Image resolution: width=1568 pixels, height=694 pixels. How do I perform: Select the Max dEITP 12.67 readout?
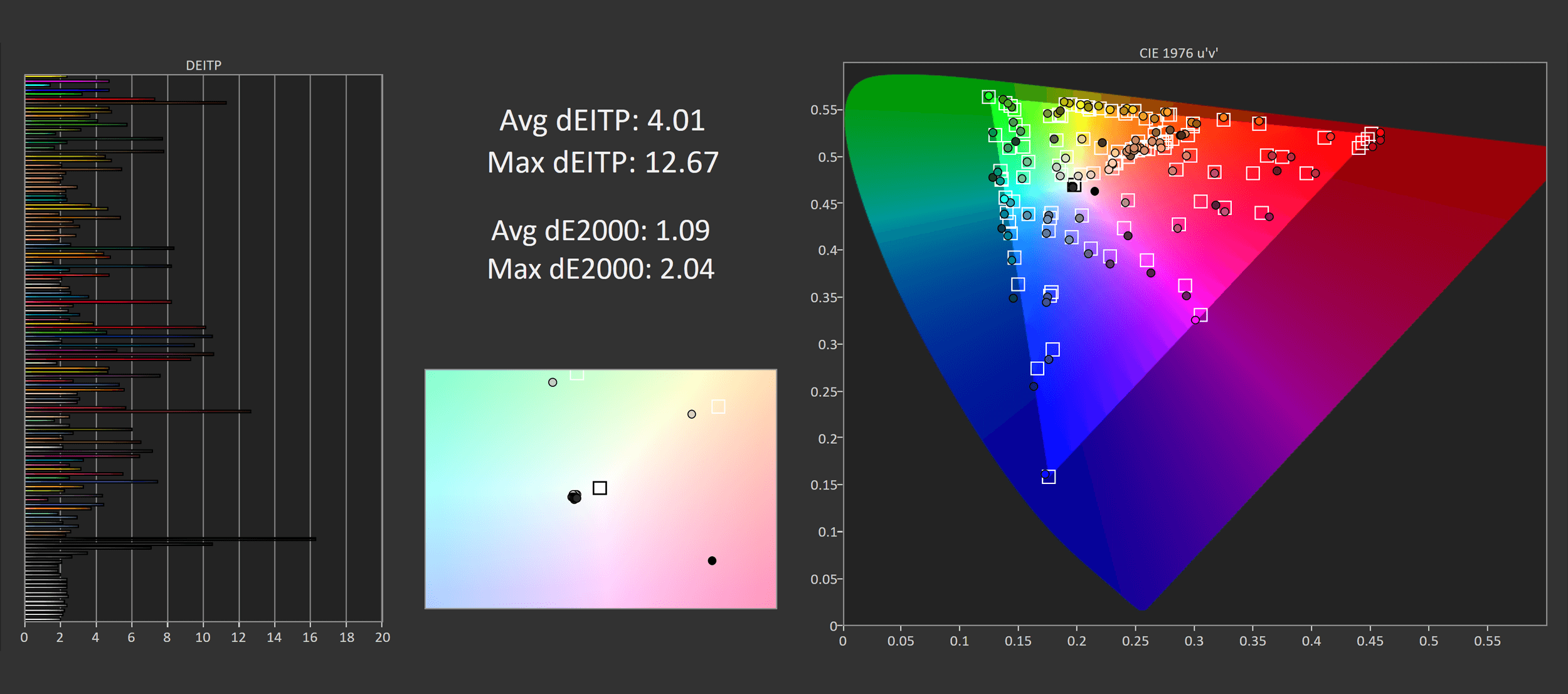(603, 162)
